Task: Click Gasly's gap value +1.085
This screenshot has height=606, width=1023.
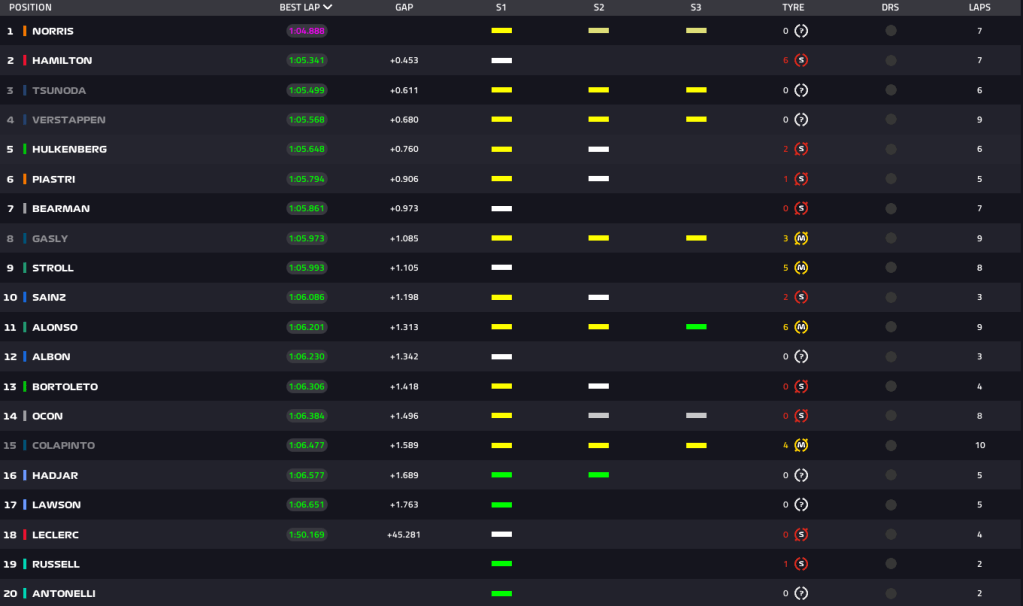Action: [404, 238]
